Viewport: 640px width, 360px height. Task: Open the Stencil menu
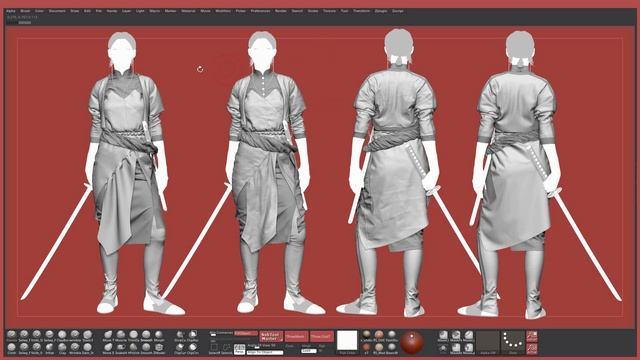click(297, 11)
